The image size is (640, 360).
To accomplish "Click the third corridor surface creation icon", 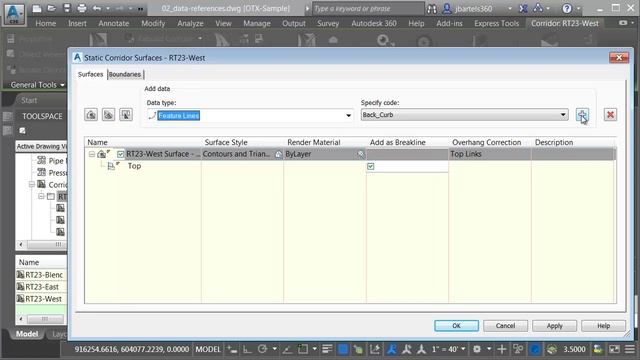I will click(x=126, y=115).
